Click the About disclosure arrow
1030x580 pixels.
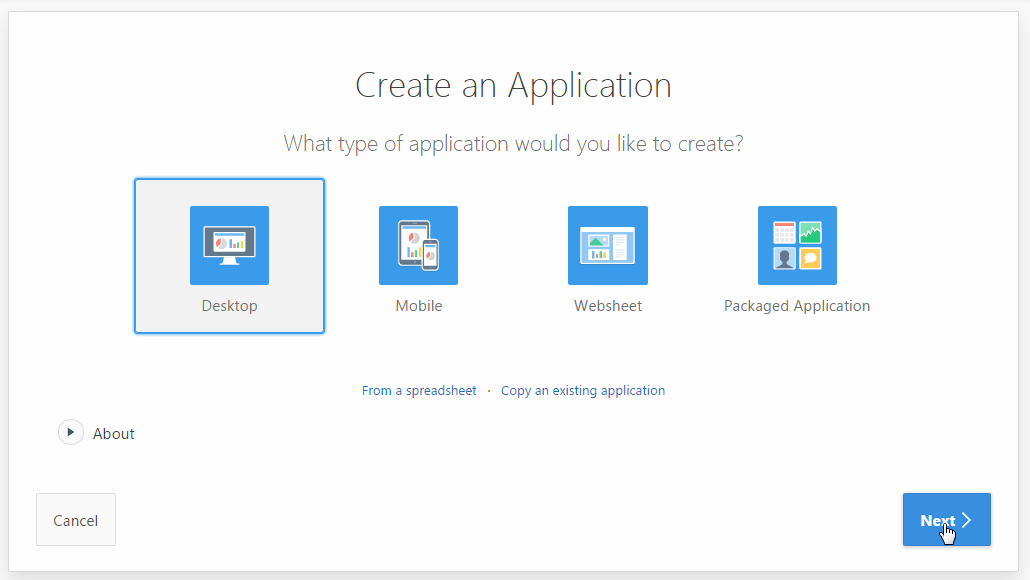(x=70, y=432)
